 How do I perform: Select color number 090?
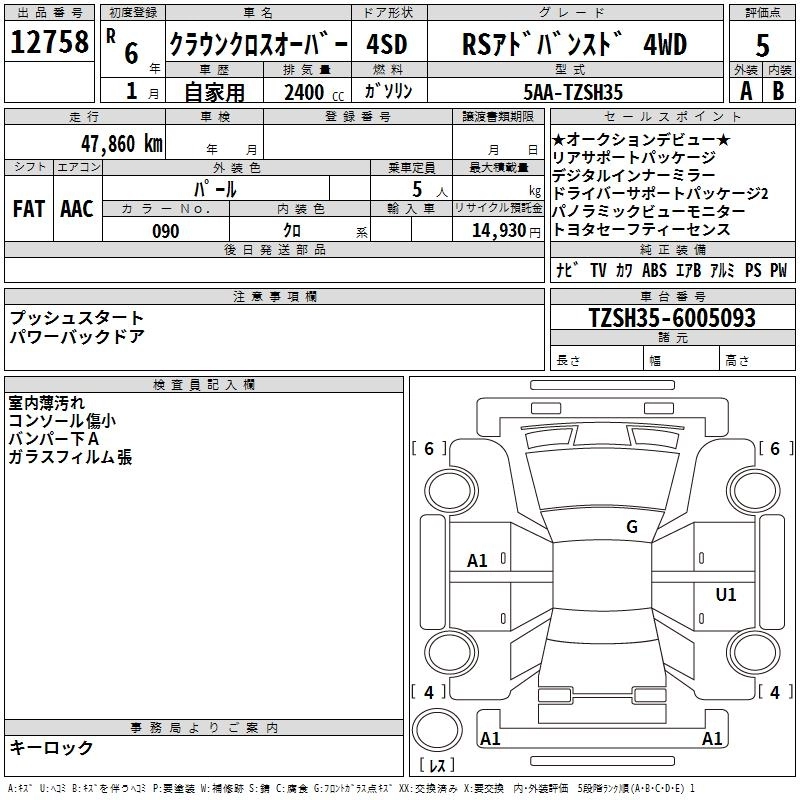[166, 231]
